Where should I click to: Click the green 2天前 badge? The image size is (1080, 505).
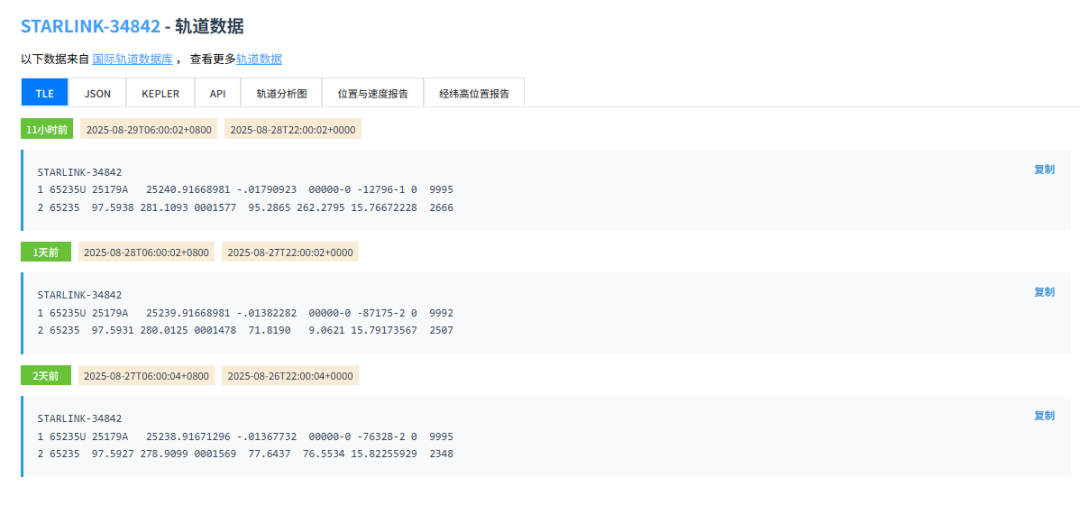[x=45, y=376]
